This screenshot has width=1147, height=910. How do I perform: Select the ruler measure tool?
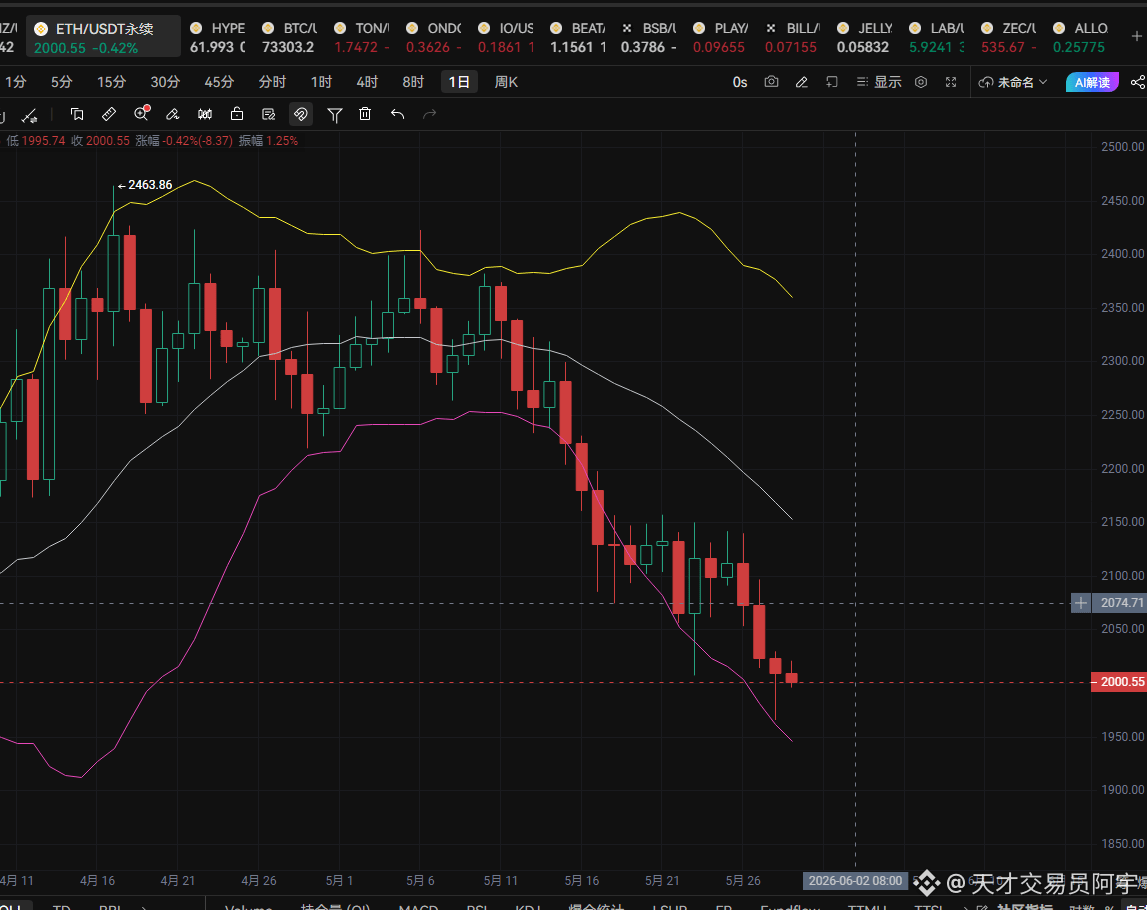pos(108,114)
